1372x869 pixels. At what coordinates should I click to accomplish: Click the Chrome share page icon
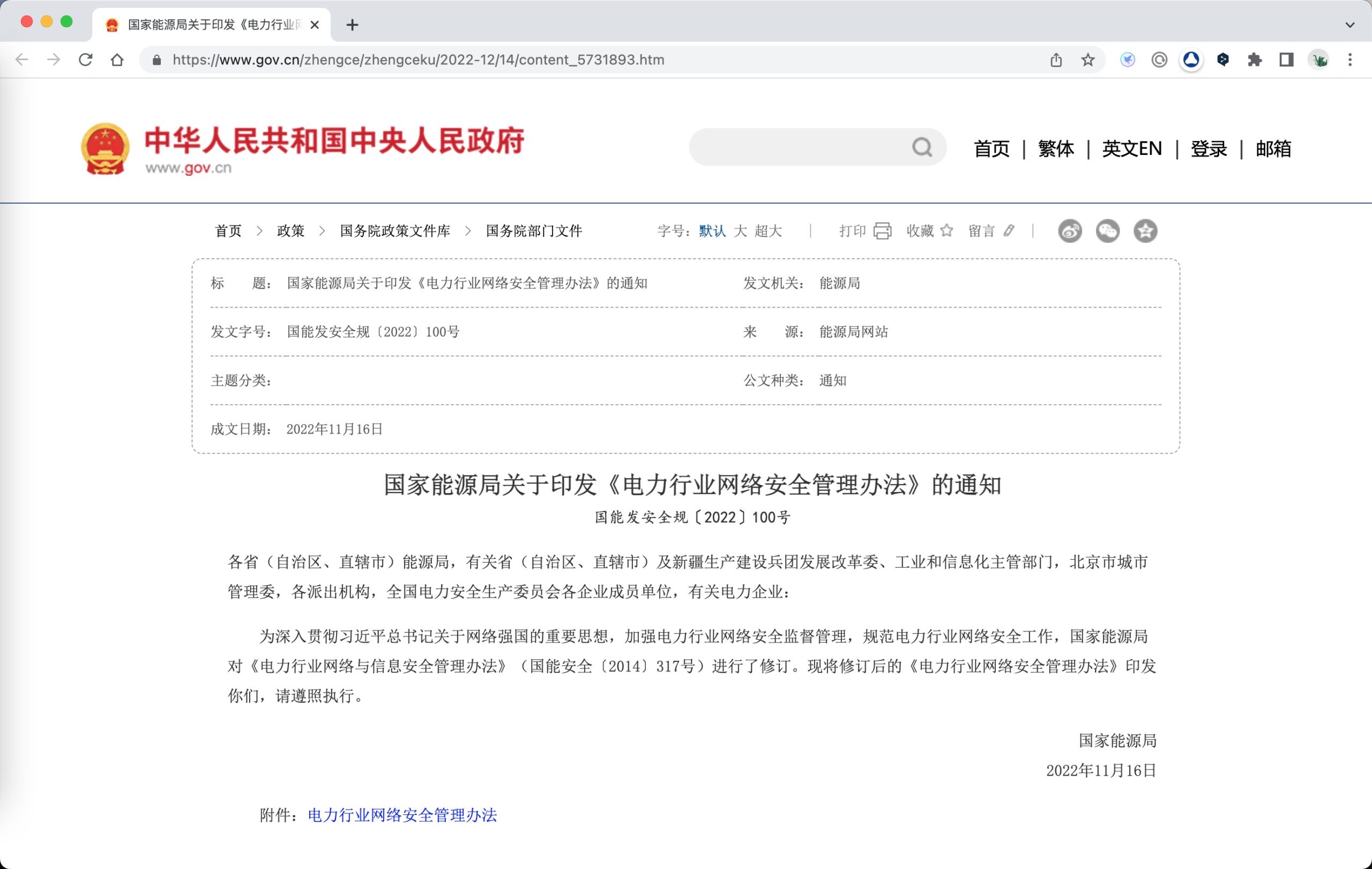pos(1056,60)
